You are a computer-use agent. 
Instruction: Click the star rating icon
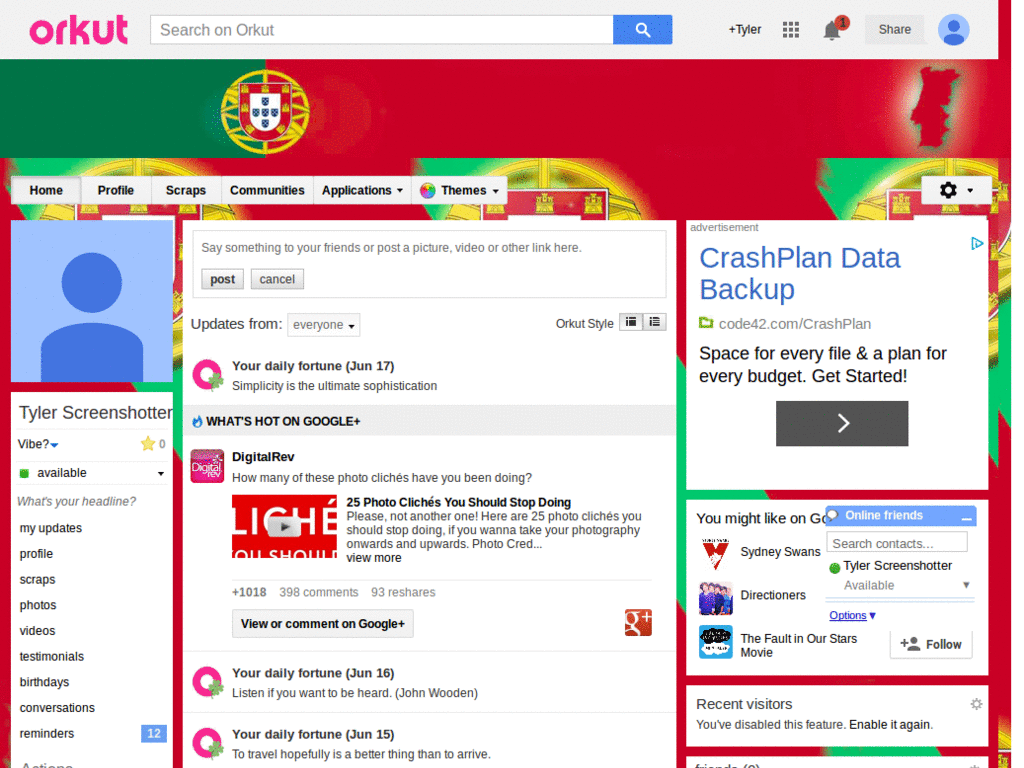(148, 444)
